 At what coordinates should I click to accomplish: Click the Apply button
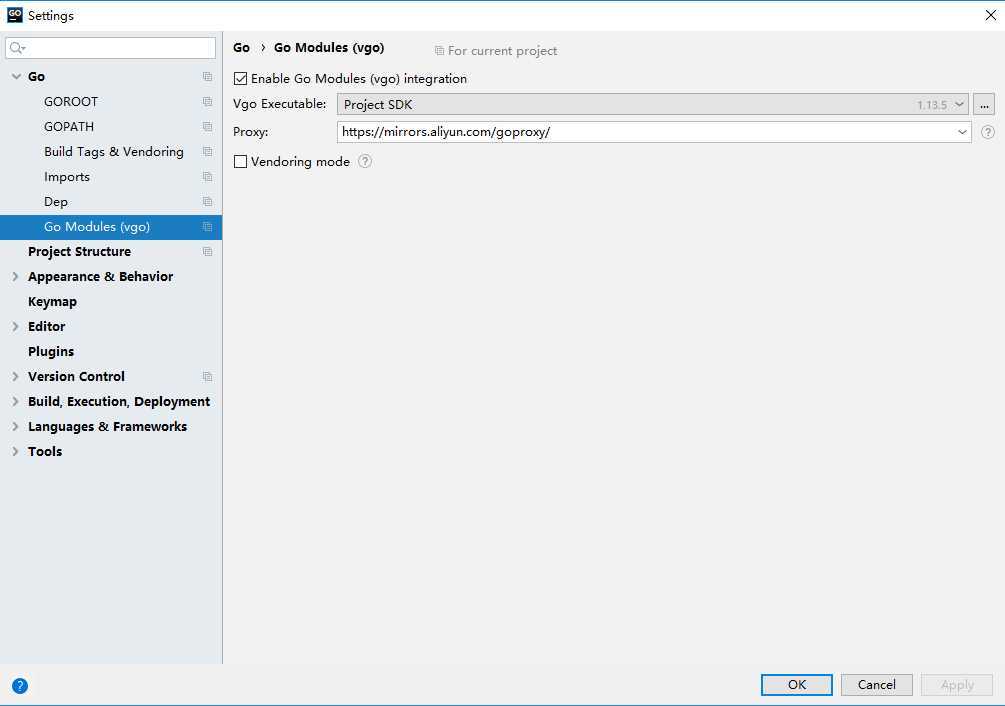tap(957, 684)
